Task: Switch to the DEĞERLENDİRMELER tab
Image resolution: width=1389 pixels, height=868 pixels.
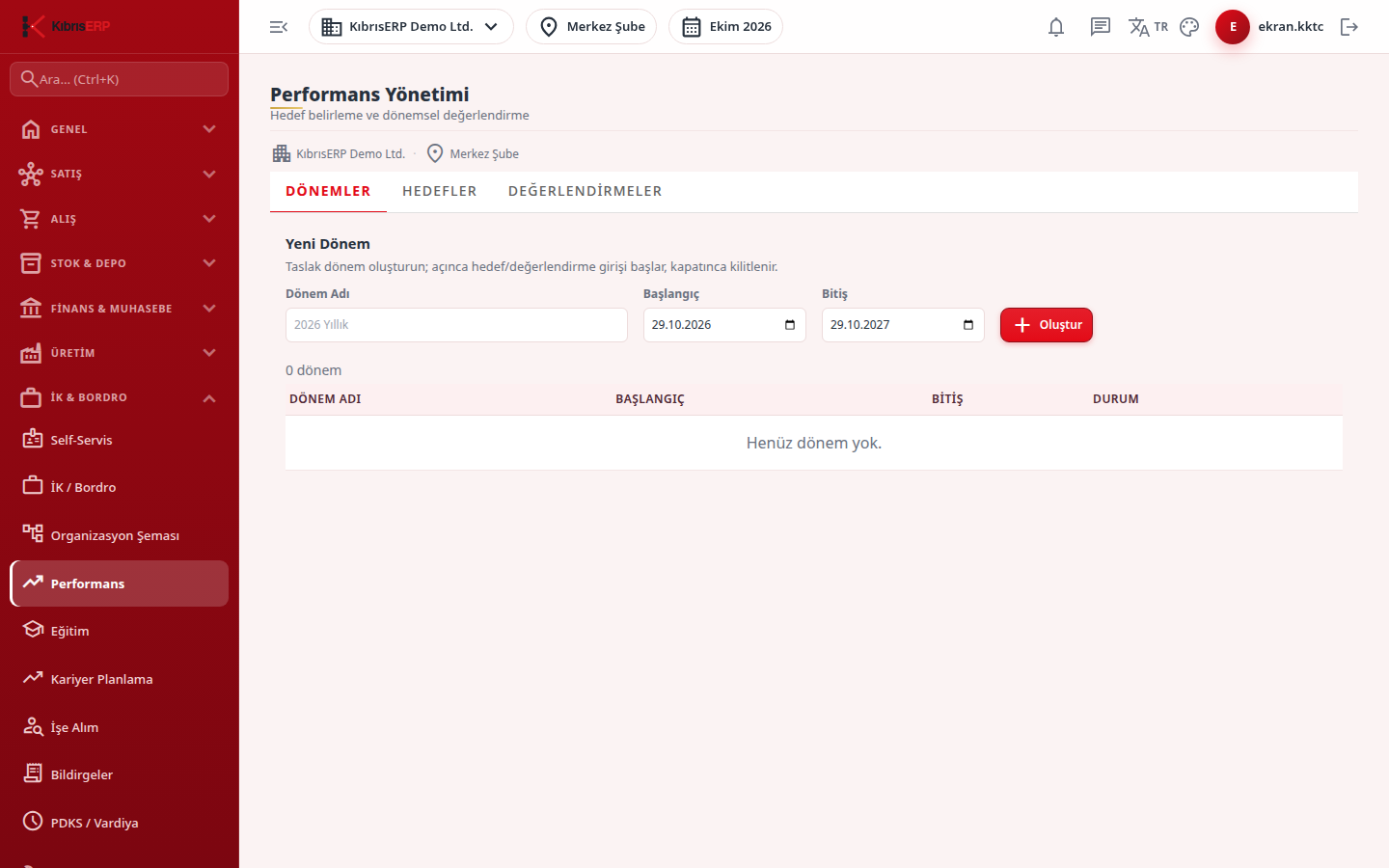Action: click(x=586, y=191)
